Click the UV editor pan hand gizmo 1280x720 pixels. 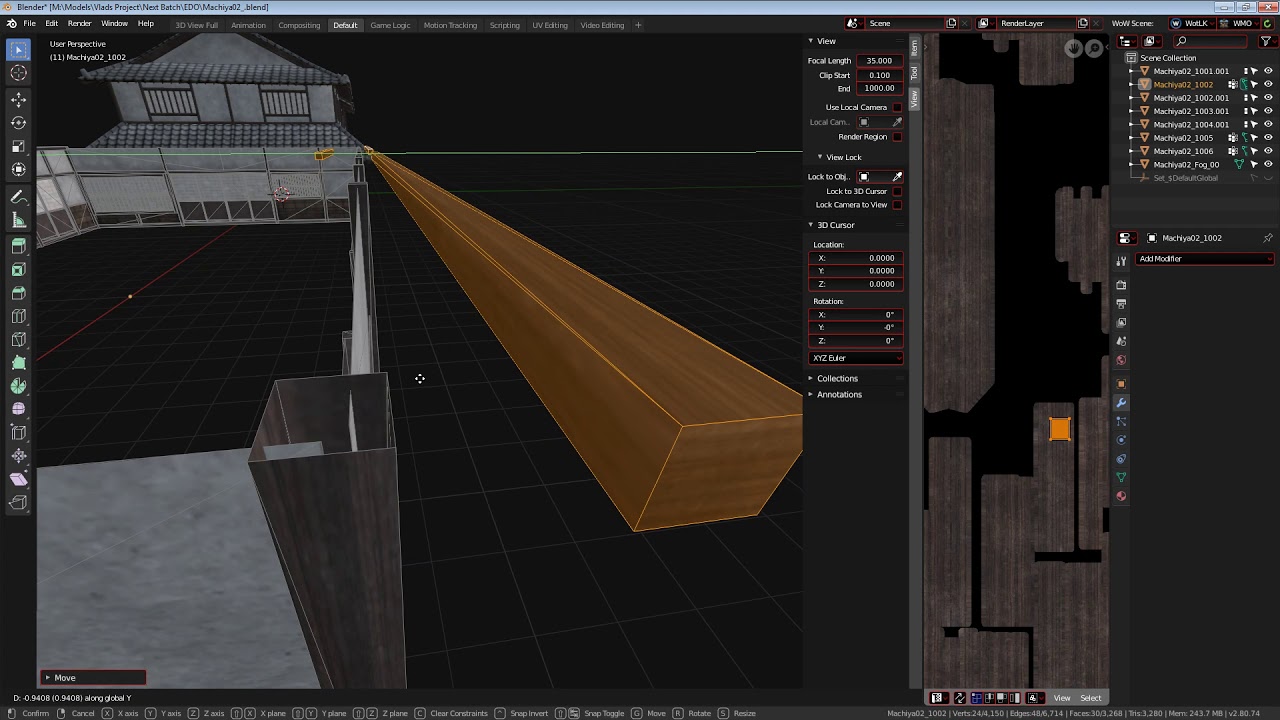coord(1074,48)
